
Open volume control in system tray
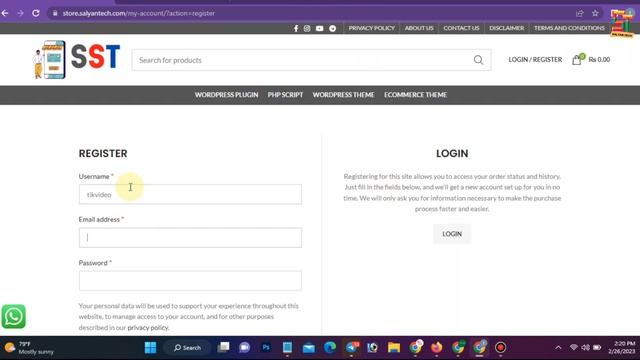click(585, 347)
